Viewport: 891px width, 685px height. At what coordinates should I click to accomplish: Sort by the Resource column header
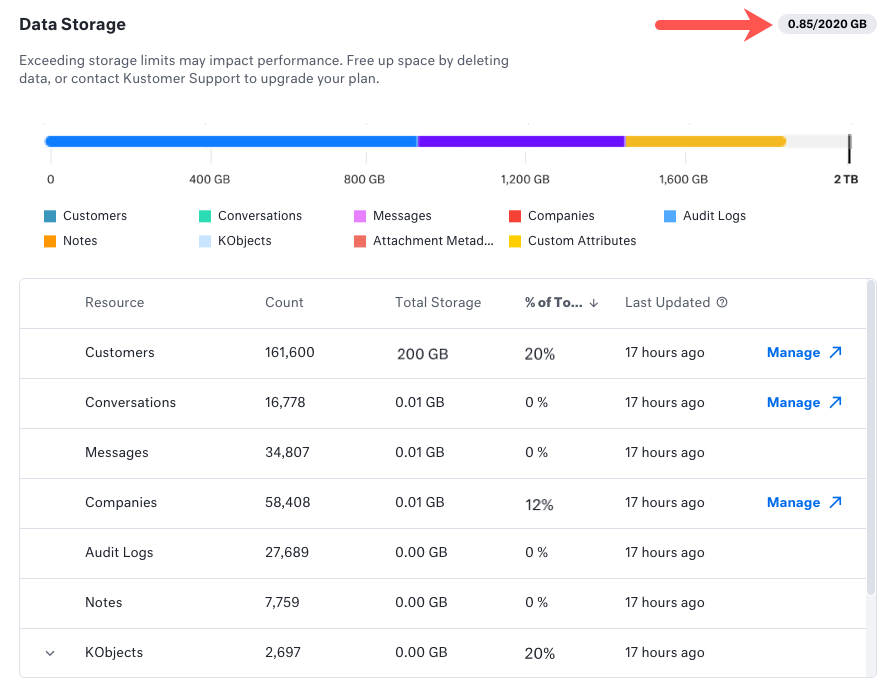click(114, 302)
